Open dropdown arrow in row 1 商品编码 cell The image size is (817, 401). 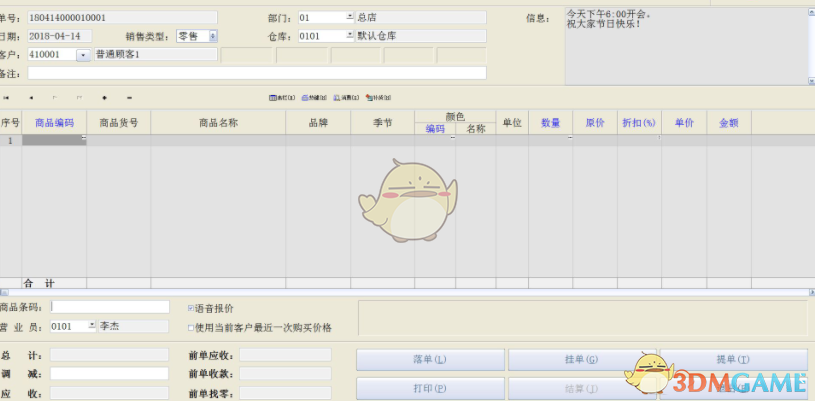pos(83,138)
